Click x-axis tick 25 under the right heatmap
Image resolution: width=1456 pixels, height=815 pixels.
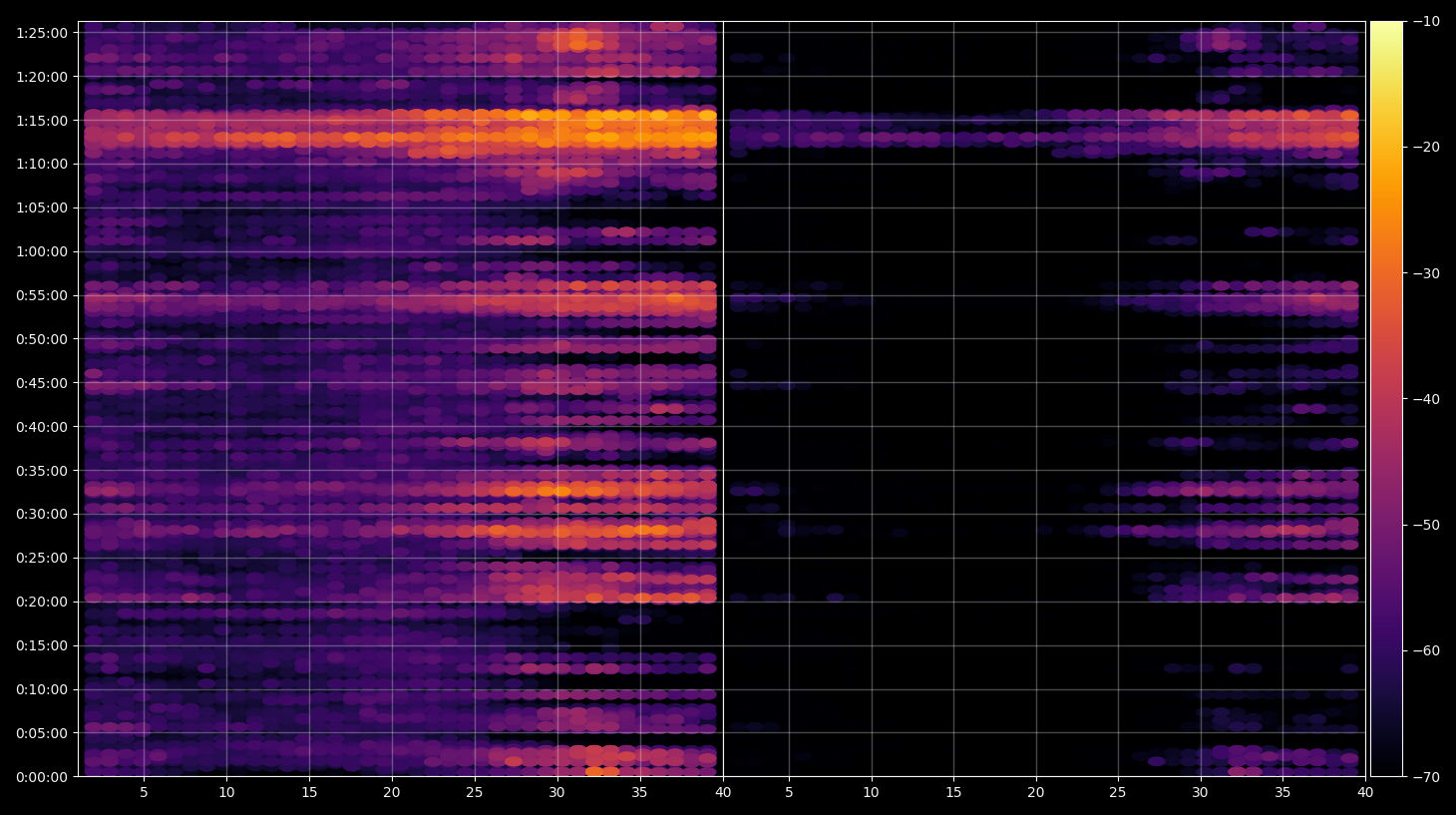coord(1118,793)
